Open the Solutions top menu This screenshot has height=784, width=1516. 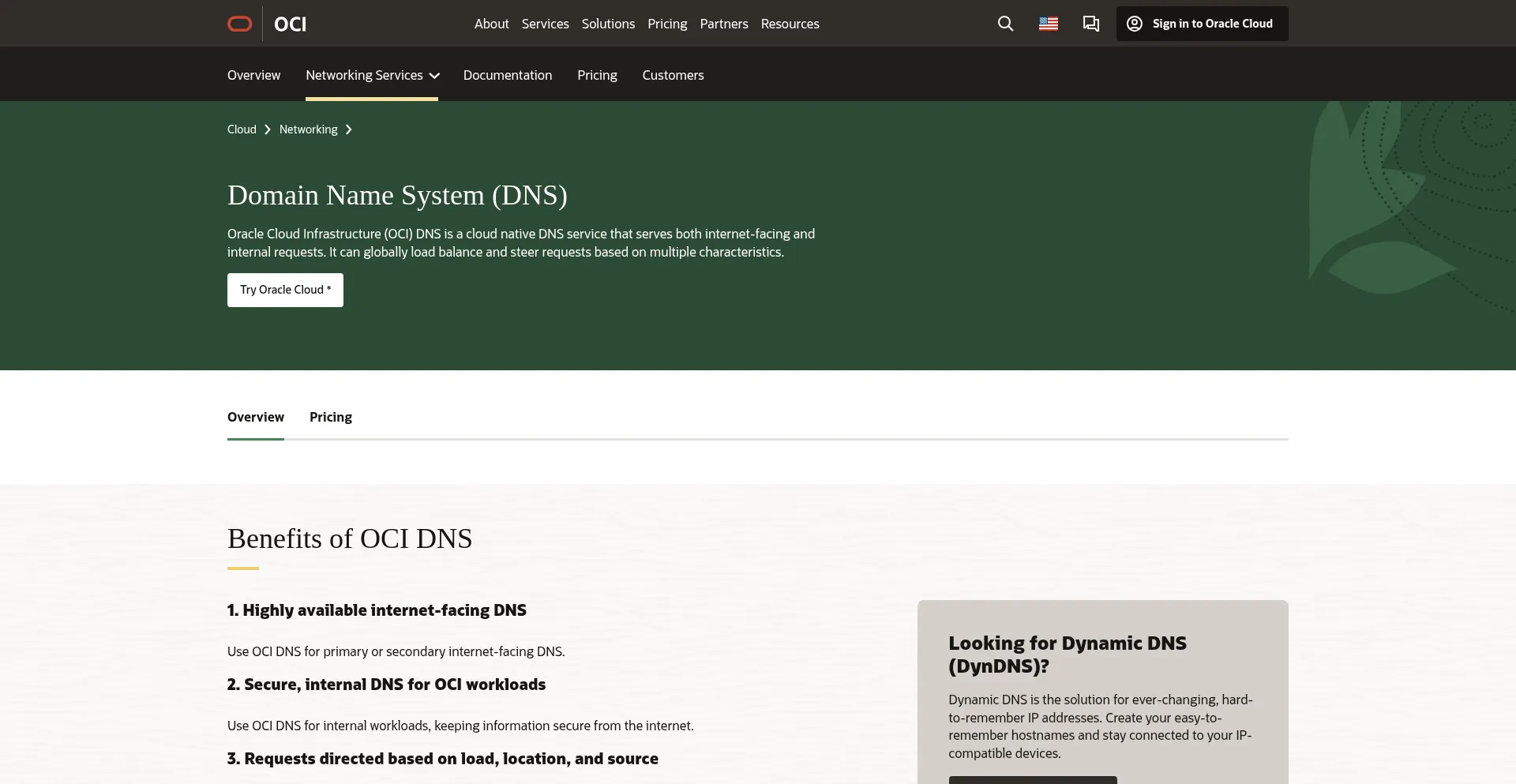point(608,24)
